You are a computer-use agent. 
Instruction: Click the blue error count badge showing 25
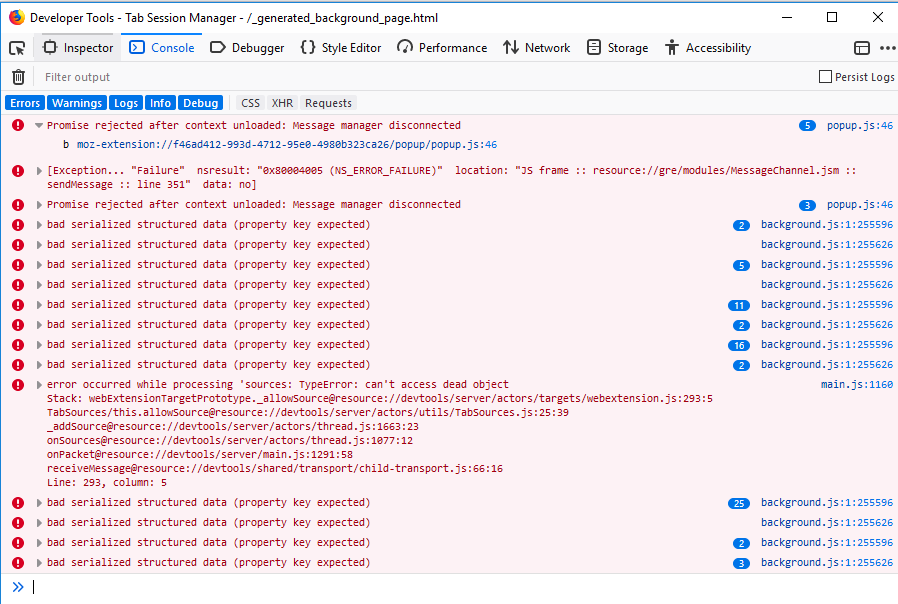[739, 503]
